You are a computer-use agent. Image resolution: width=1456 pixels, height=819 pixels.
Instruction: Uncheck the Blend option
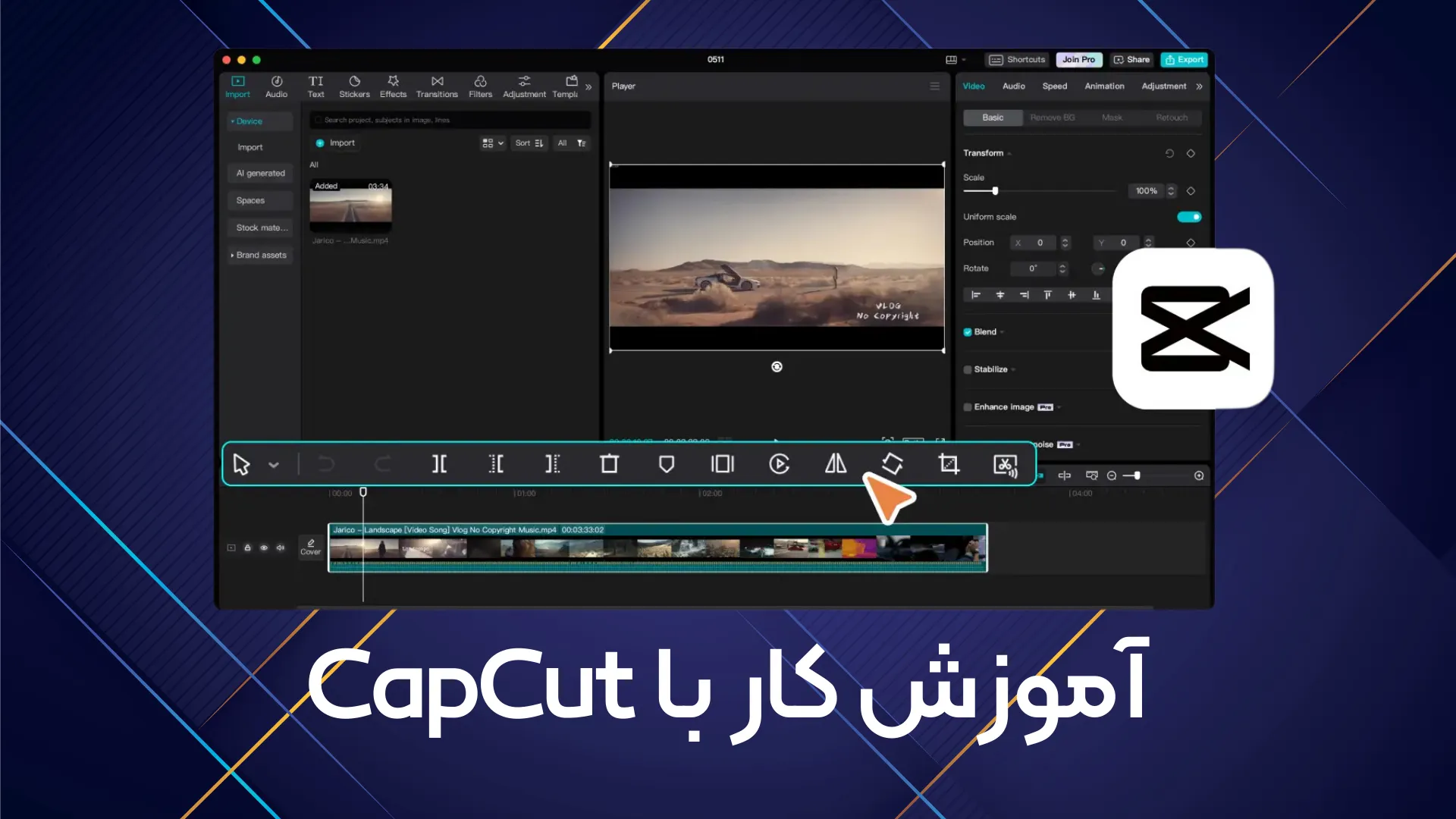point(968,331)
